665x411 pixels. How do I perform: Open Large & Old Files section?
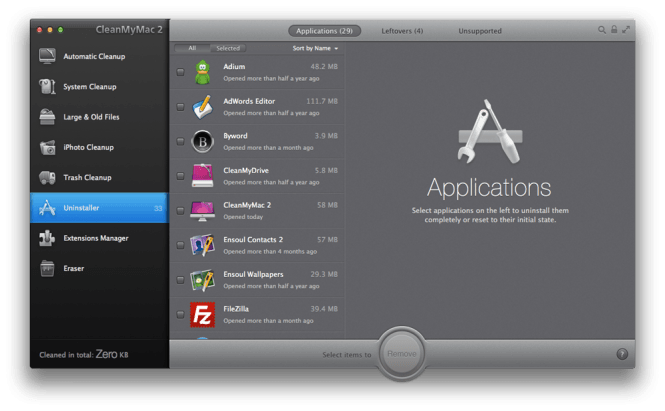[x=100, y=117]
